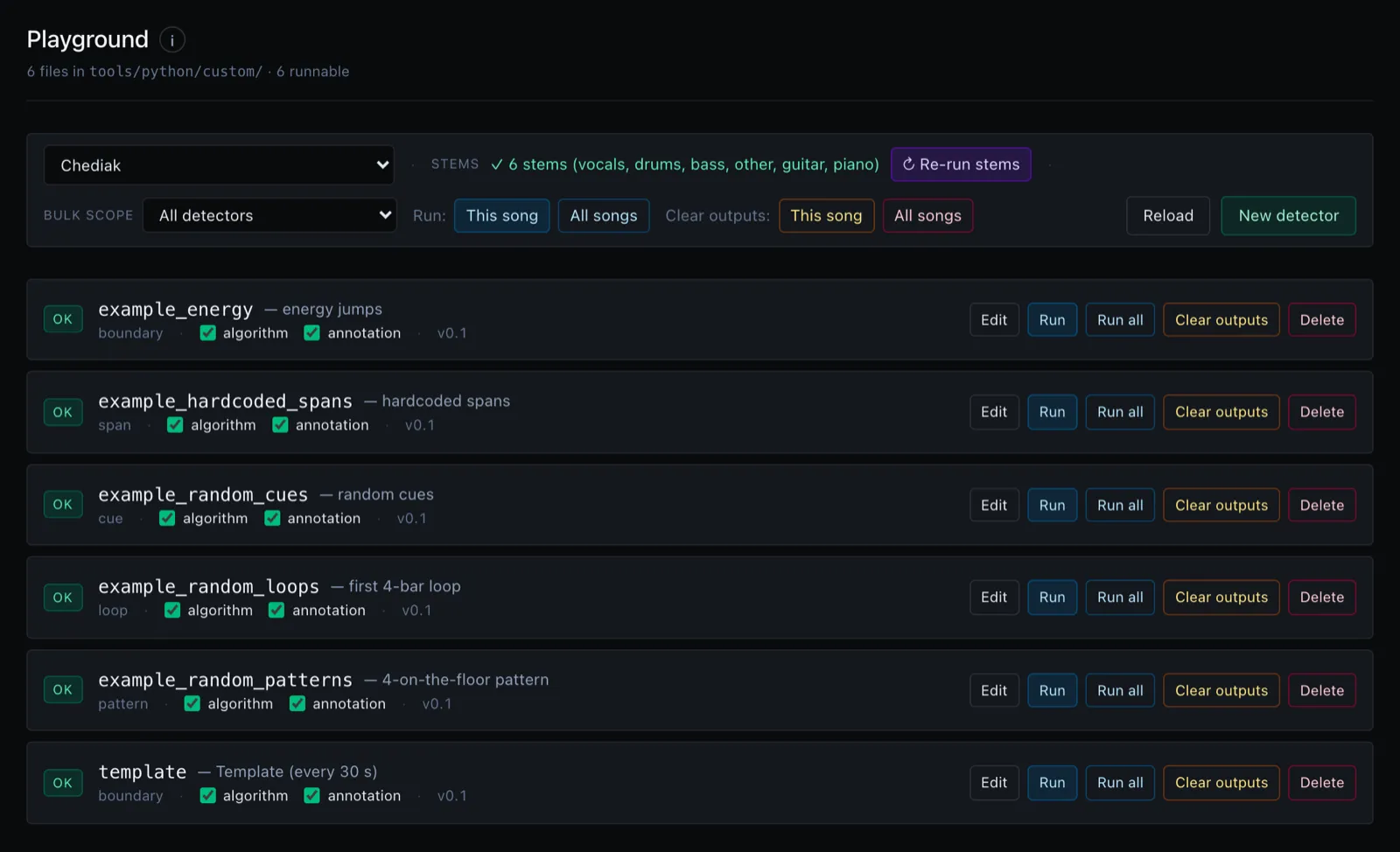Edit the example_random_loops detector
The width and height of the screenshot is (1400, 852).
tap(994, 597)
